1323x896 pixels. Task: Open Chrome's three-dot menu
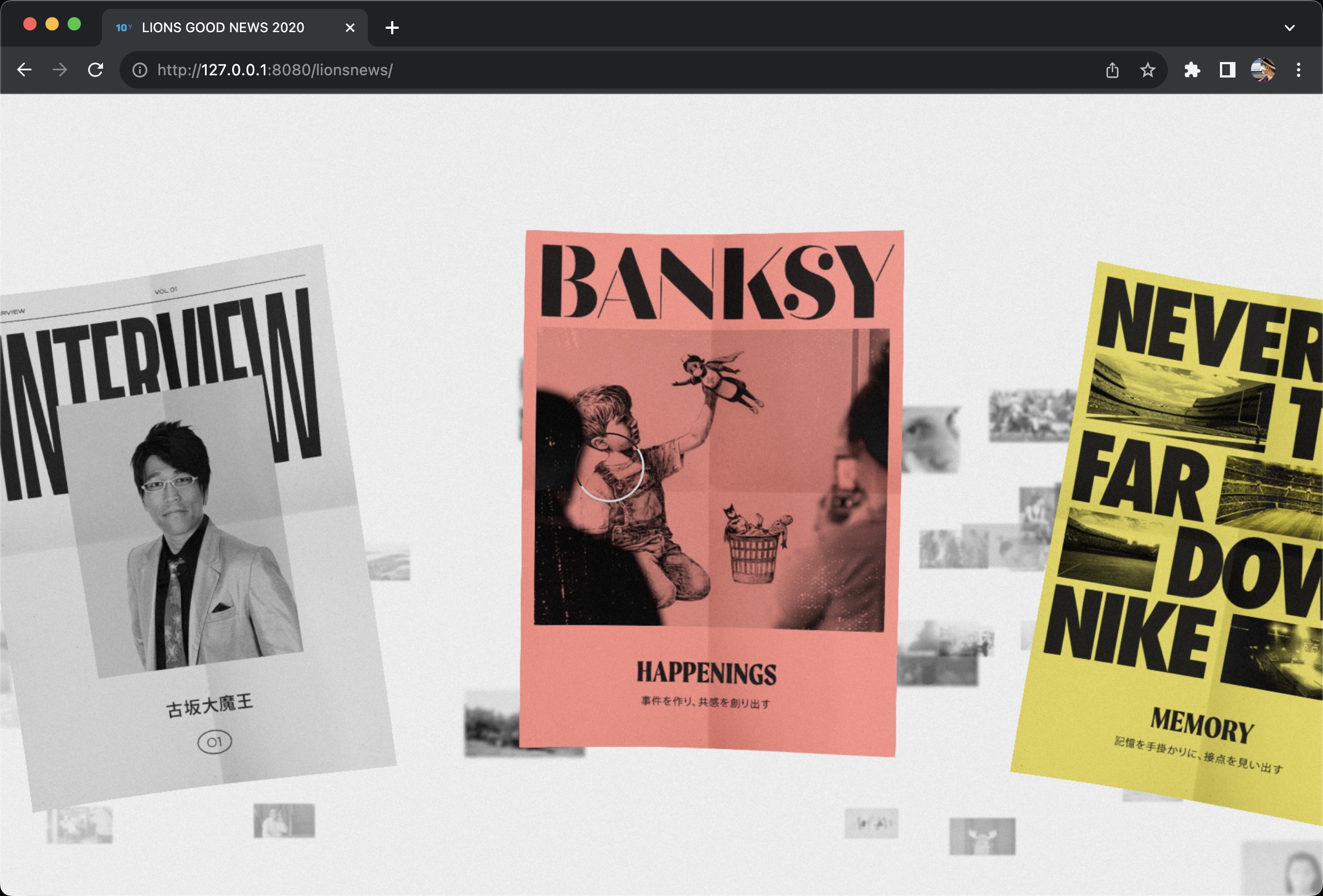tap(1298, 70)
